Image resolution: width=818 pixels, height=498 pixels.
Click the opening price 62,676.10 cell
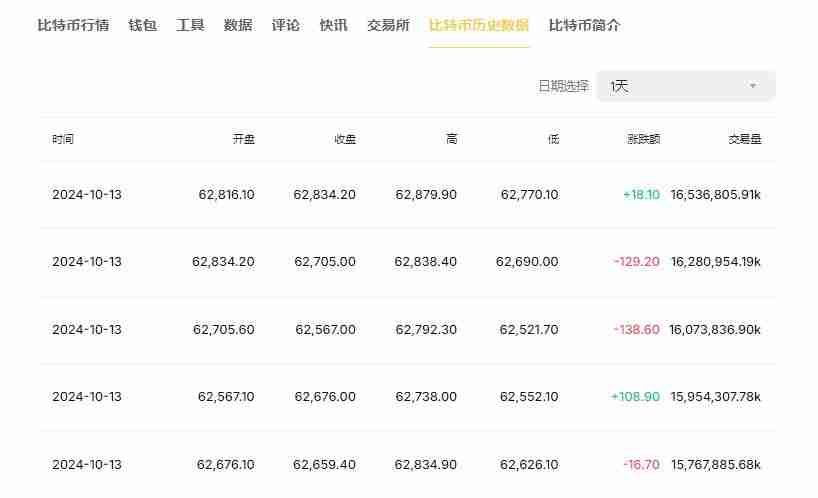click(x=225, y=464)
